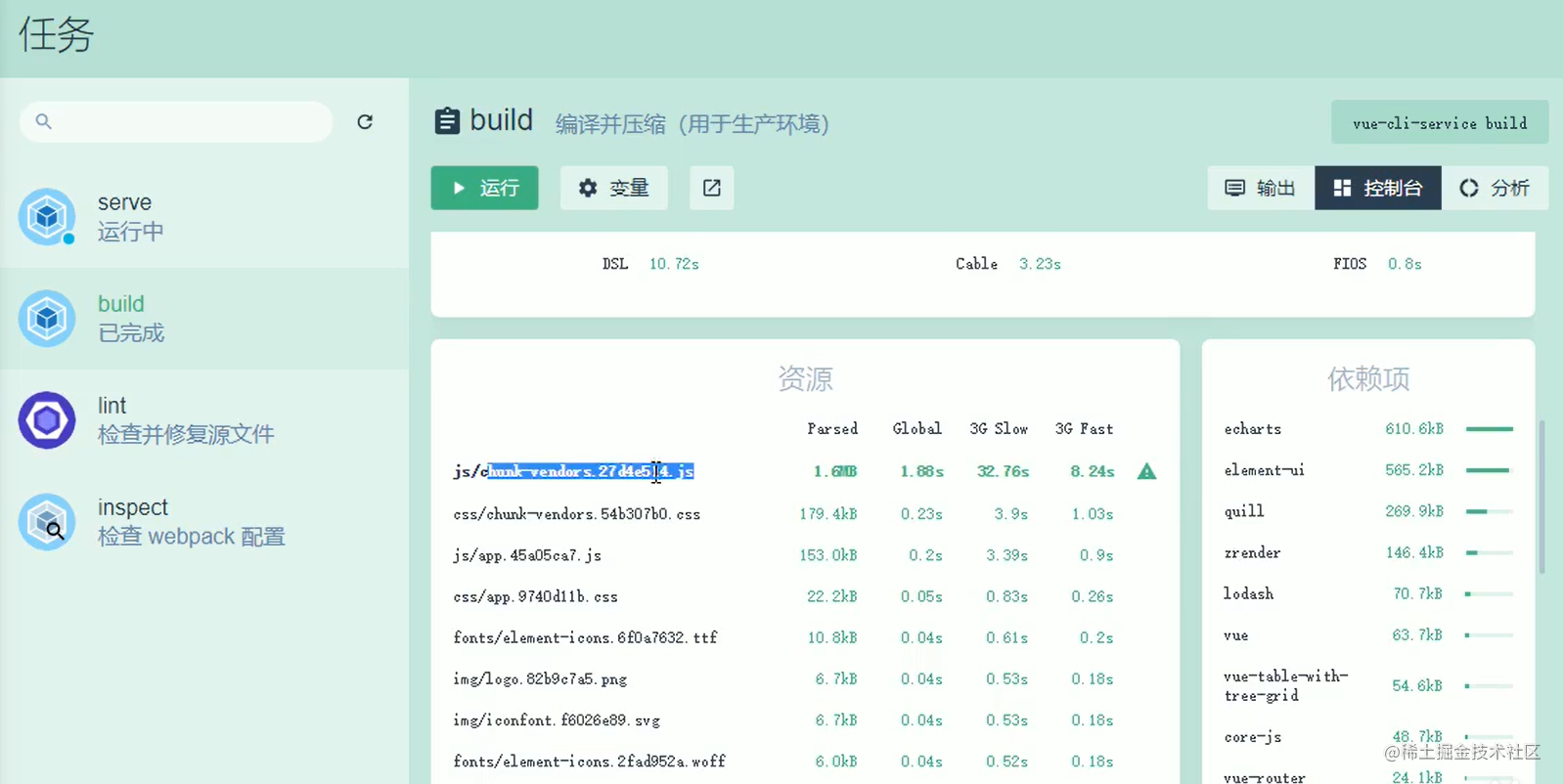Switch to the 输出 output tab
This screenshot has height=784, width=1563.
(x=1261, y=188)
